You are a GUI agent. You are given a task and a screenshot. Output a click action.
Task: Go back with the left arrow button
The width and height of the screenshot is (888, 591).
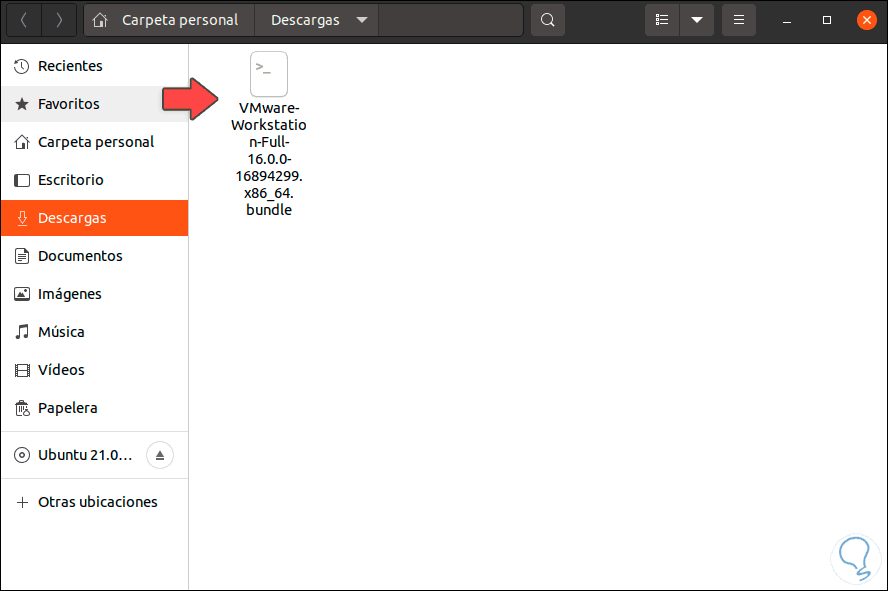(x=24, y=20)
